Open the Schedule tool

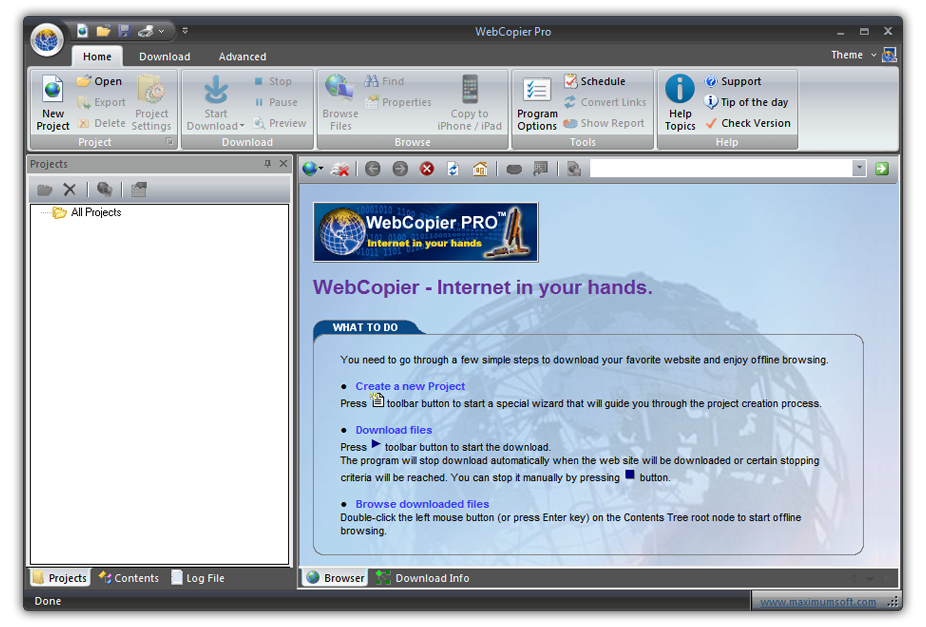(x=595, y=81)
